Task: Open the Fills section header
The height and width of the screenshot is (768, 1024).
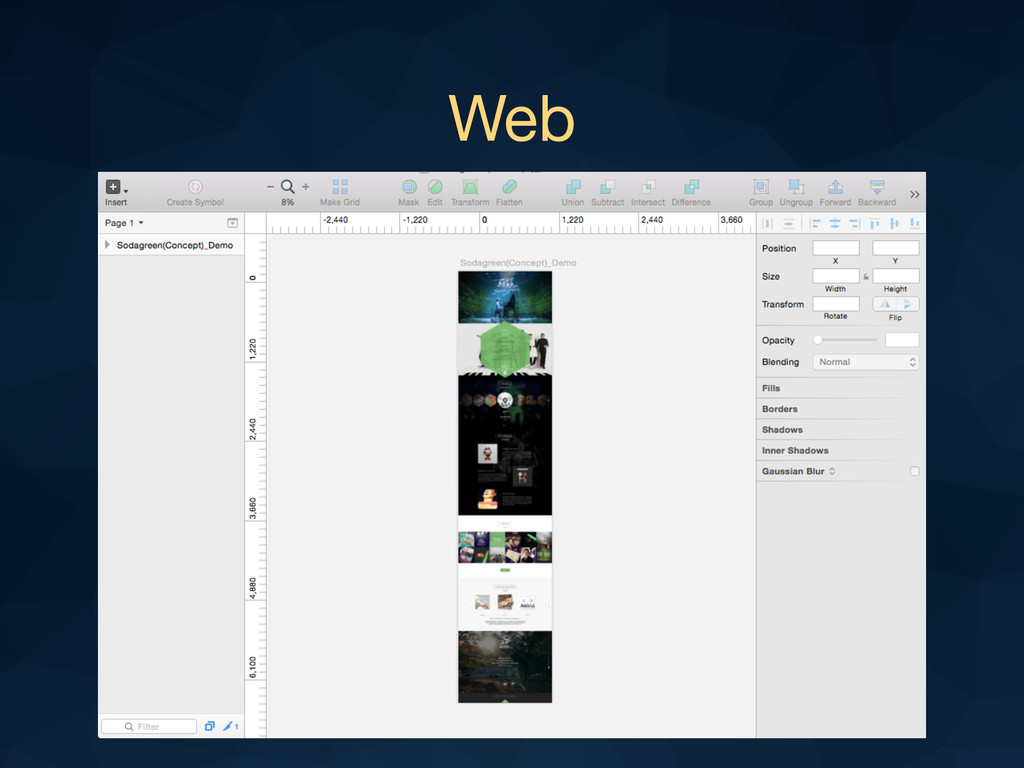Action: coord(771,388)
